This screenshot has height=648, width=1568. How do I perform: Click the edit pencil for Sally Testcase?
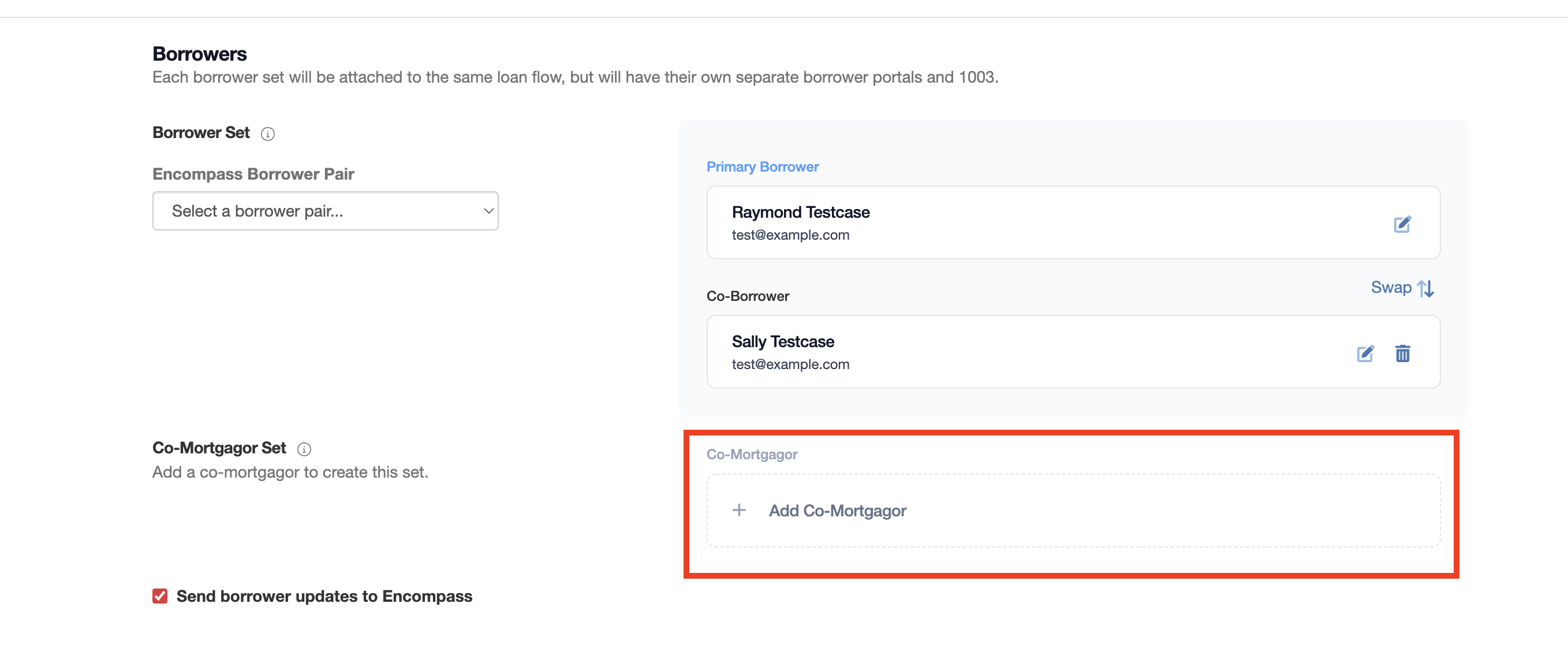(x=1365, y=353)
